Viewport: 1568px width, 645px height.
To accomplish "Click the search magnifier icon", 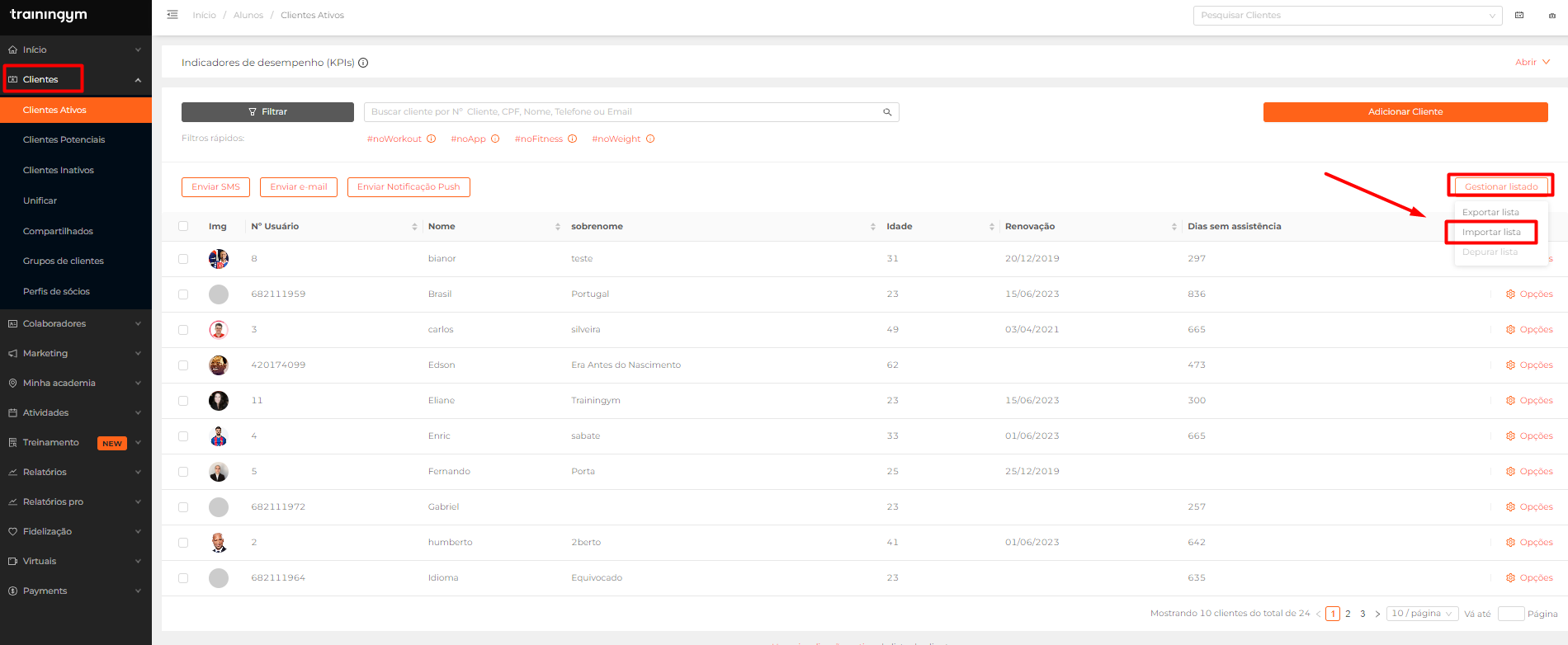I will pos(888,112).
